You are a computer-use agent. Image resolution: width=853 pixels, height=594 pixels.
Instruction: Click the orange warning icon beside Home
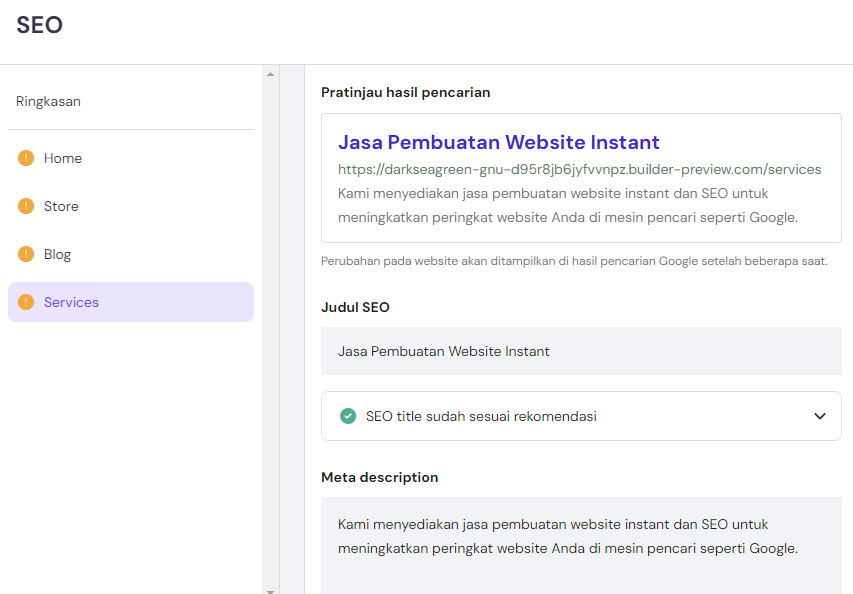coord(27,158)
